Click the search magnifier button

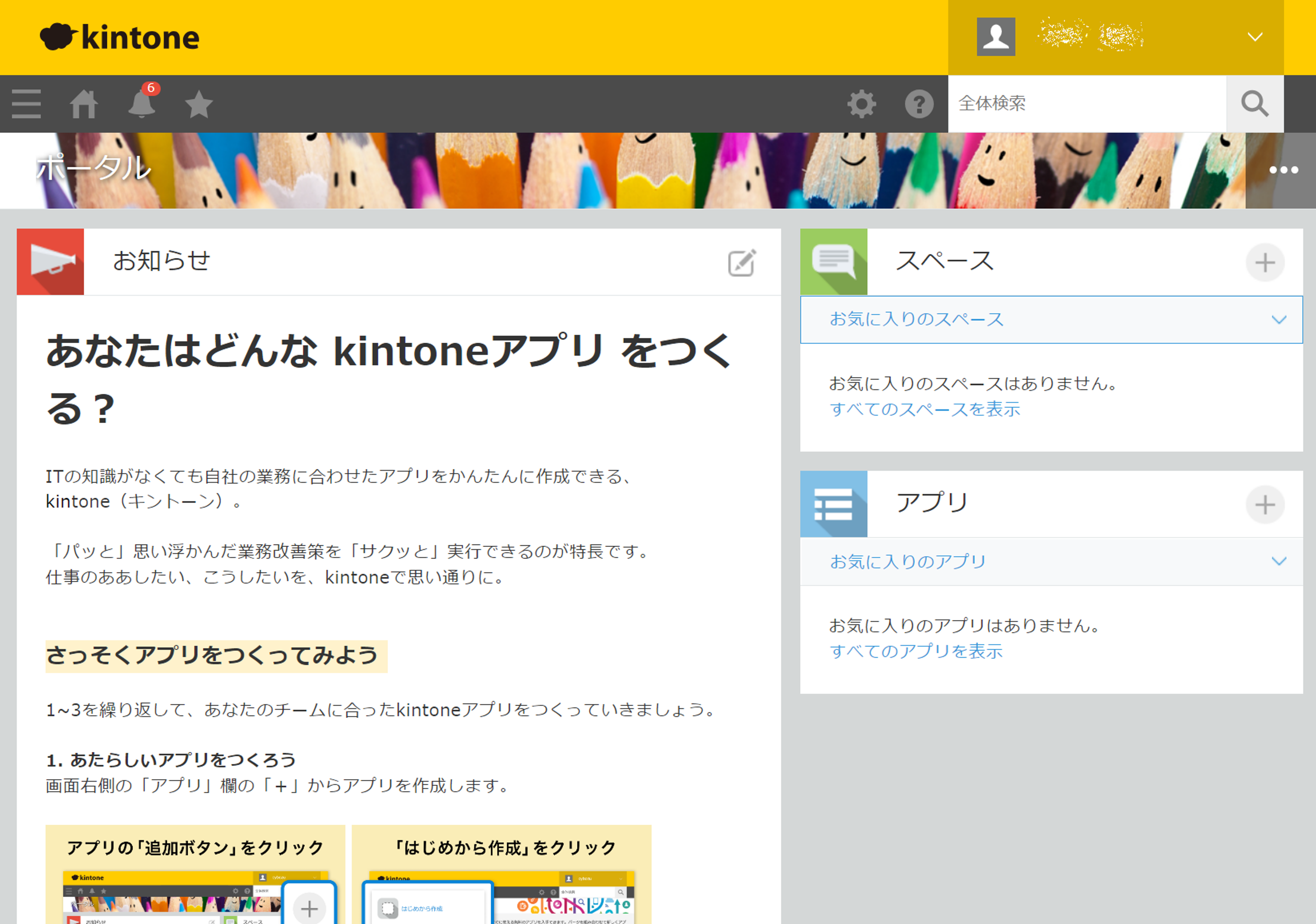pos(1255,104)
